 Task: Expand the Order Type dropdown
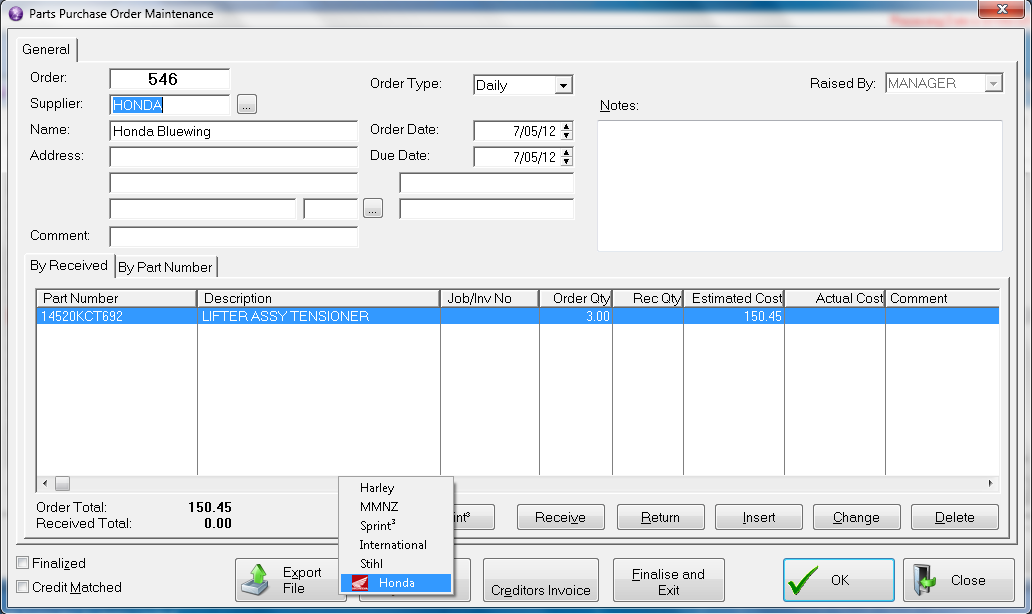(563, 86)
